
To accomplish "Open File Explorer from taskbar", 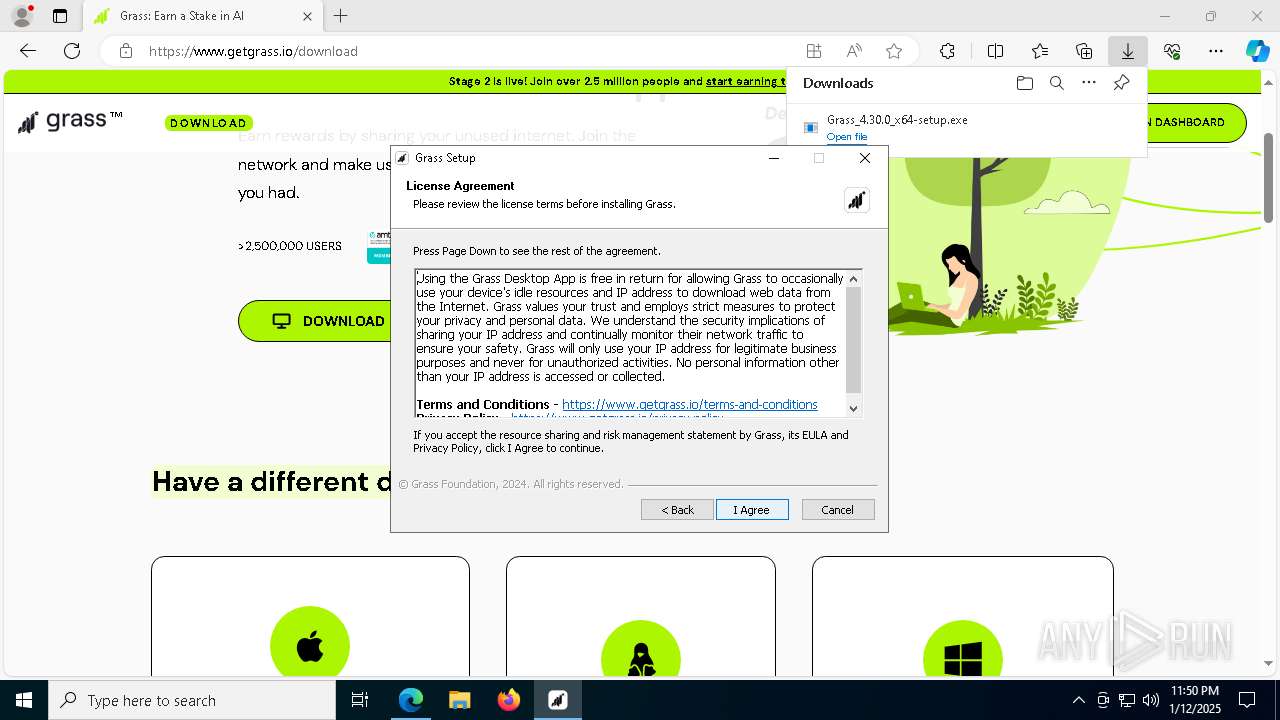I will (459, 700).
